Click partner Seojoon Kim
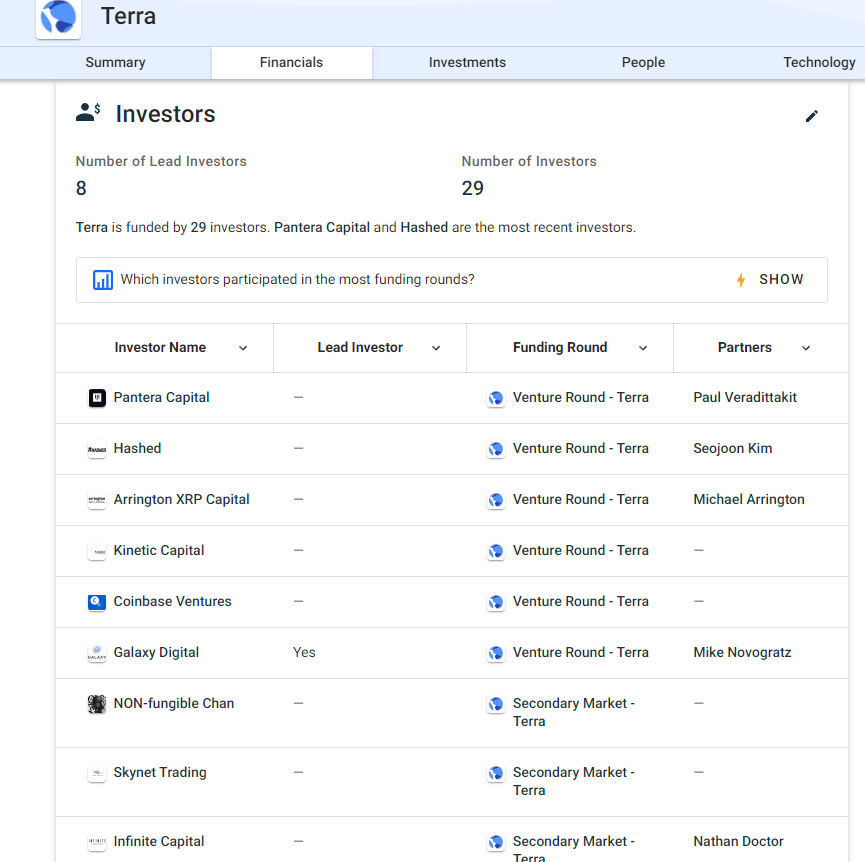The width and height of the screenshot is (865, 862). (x=733, y=449)
